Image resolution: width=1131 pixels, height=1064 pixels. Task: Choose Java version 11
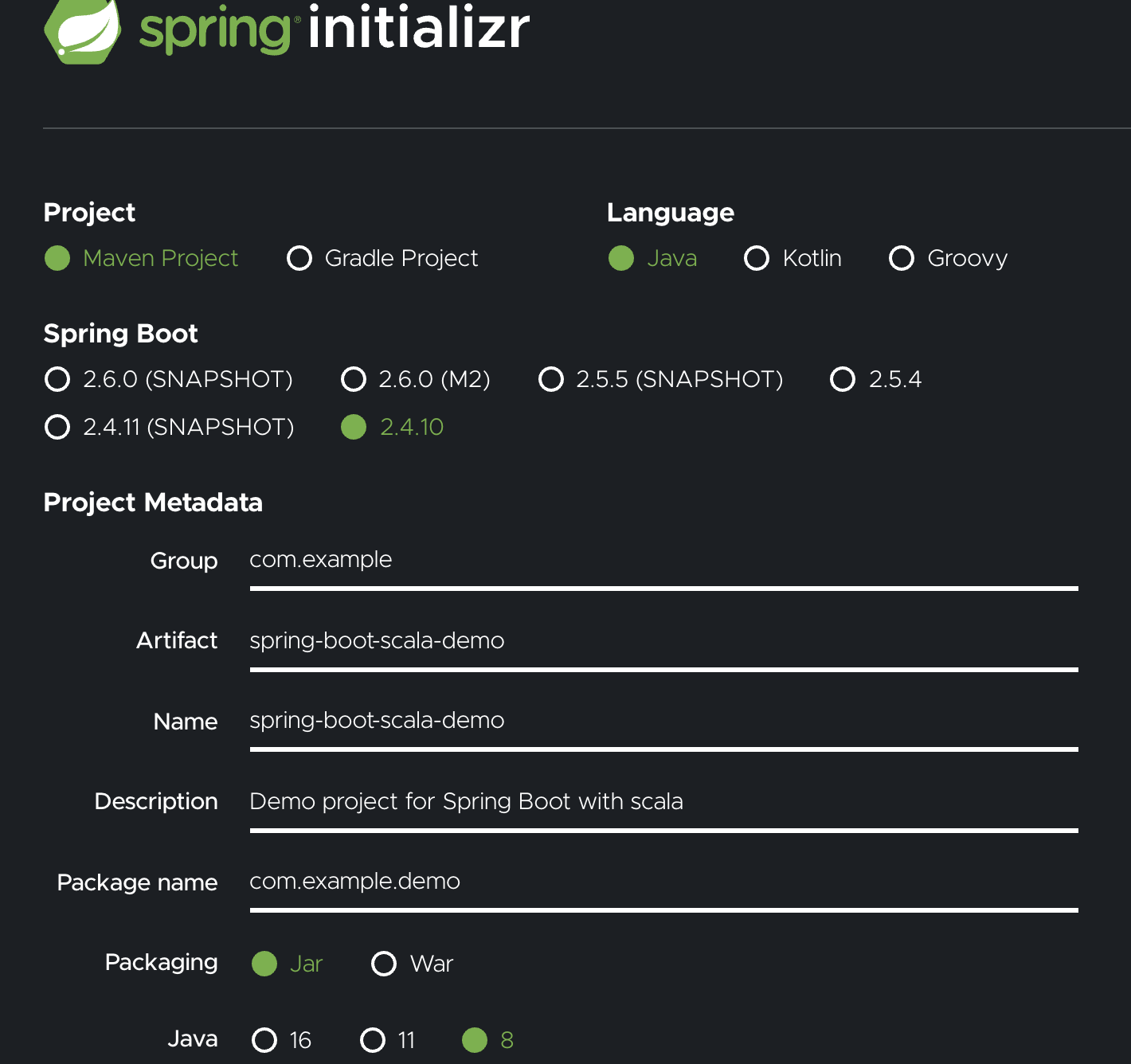click(x=373, y=1040)
